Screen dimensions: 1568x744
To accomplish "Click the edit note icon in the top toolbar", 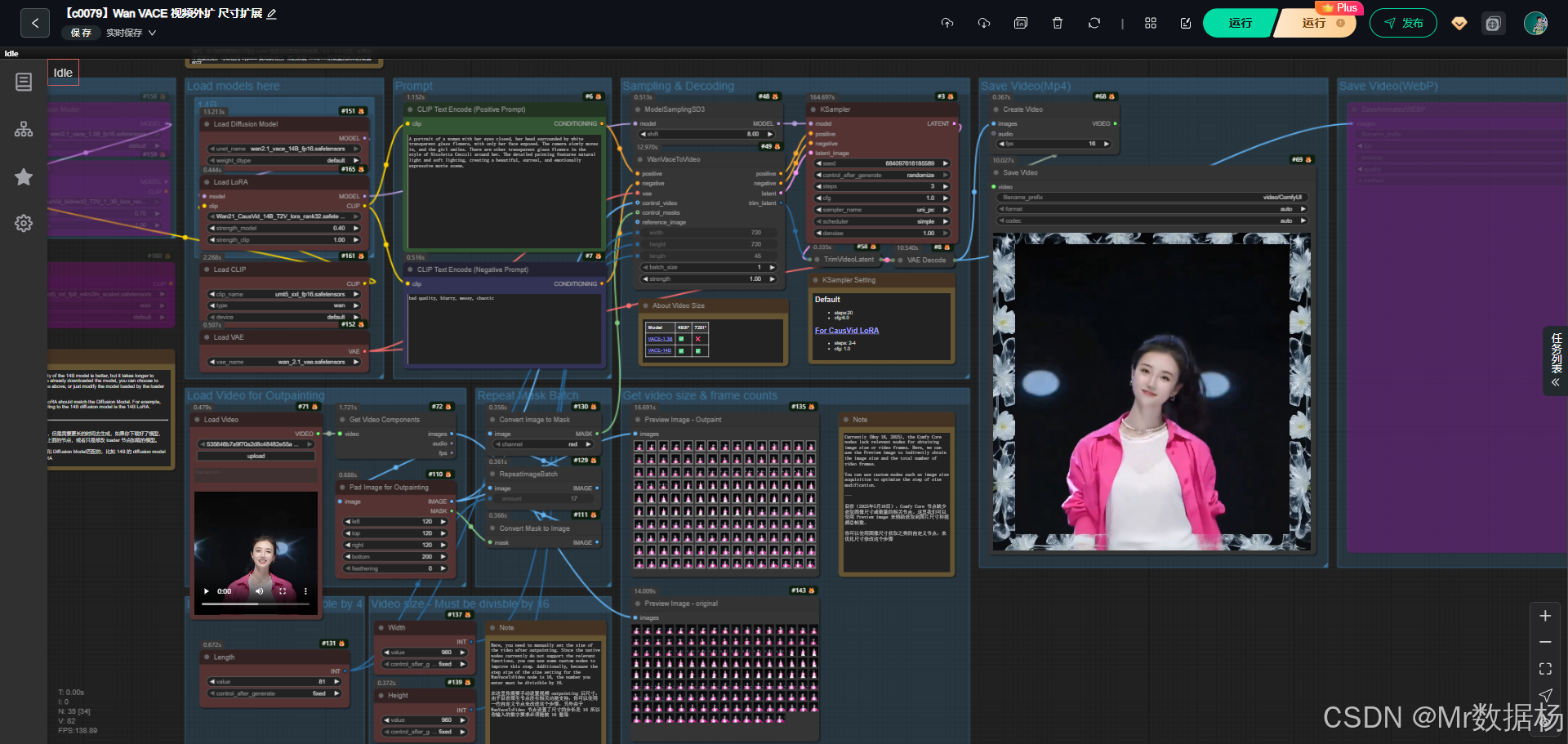I will (x=1186, y=23).
